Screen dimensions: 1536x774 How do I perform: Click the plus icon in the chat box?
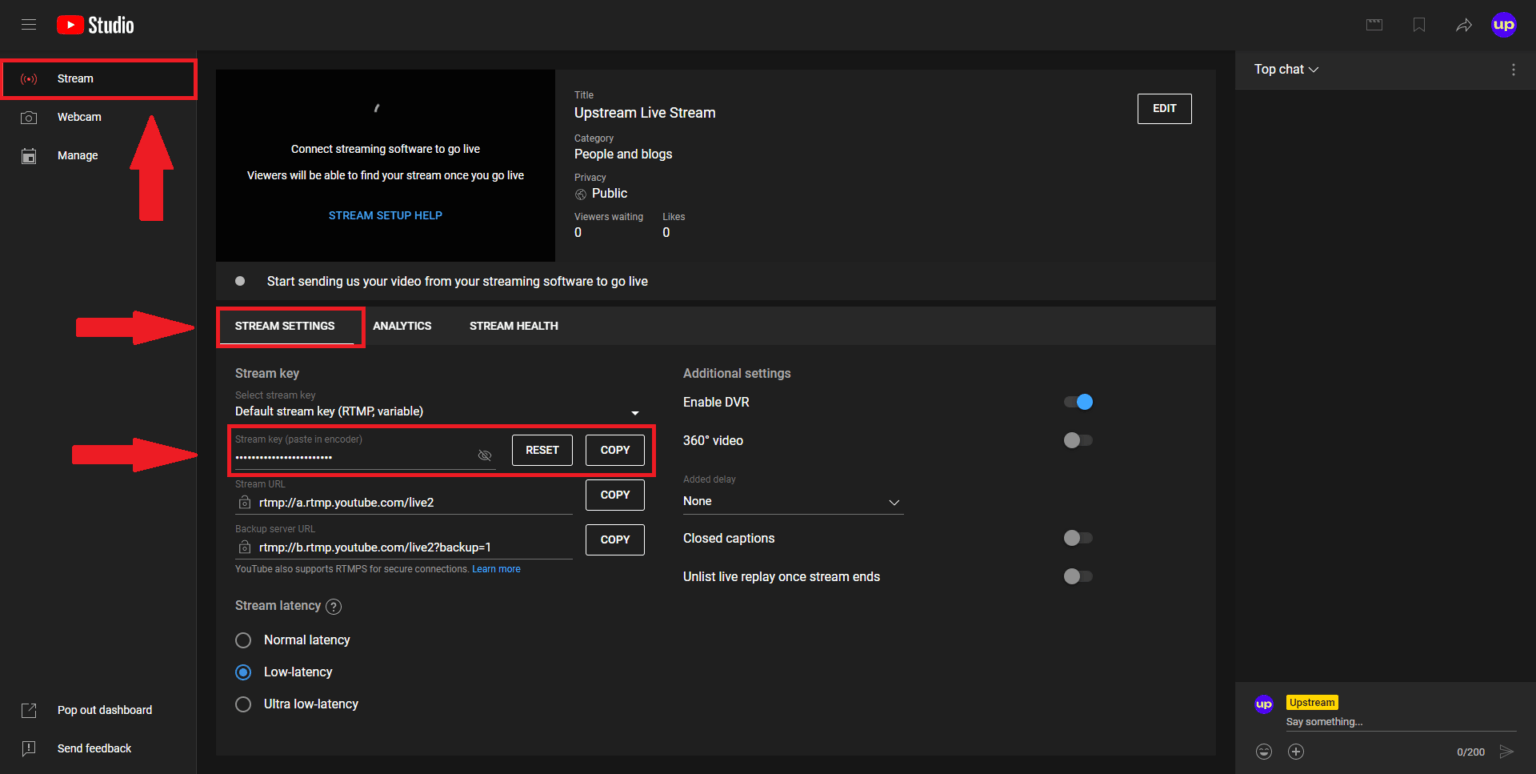(x=1295, y=751)
